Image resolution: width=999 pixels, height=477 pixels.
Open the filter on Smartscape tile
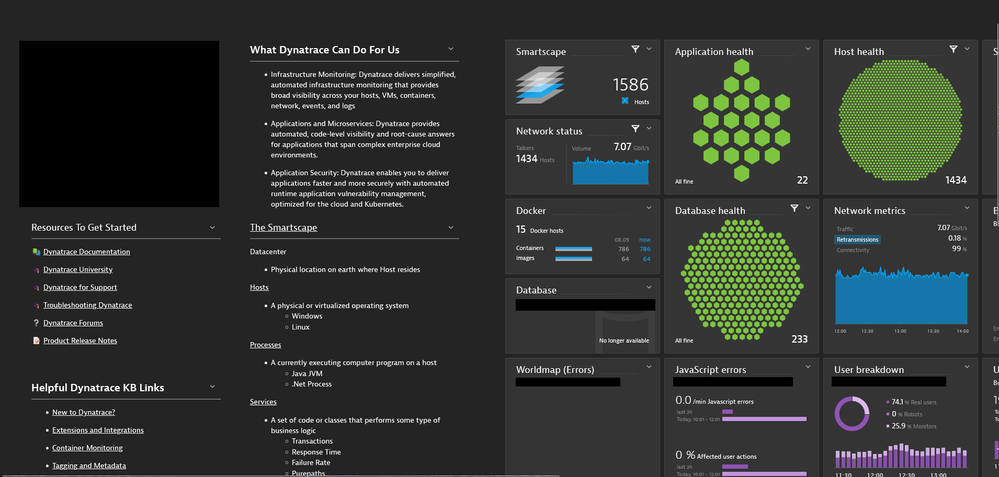coord(635,49)
